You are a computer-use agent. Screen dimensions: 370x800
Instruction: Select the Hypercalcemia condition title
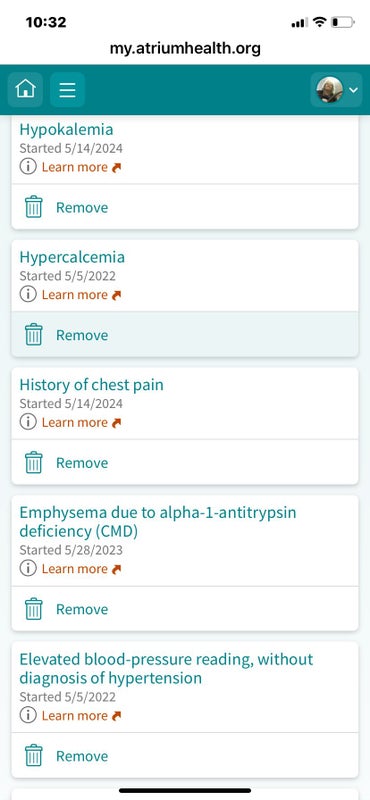72,257
